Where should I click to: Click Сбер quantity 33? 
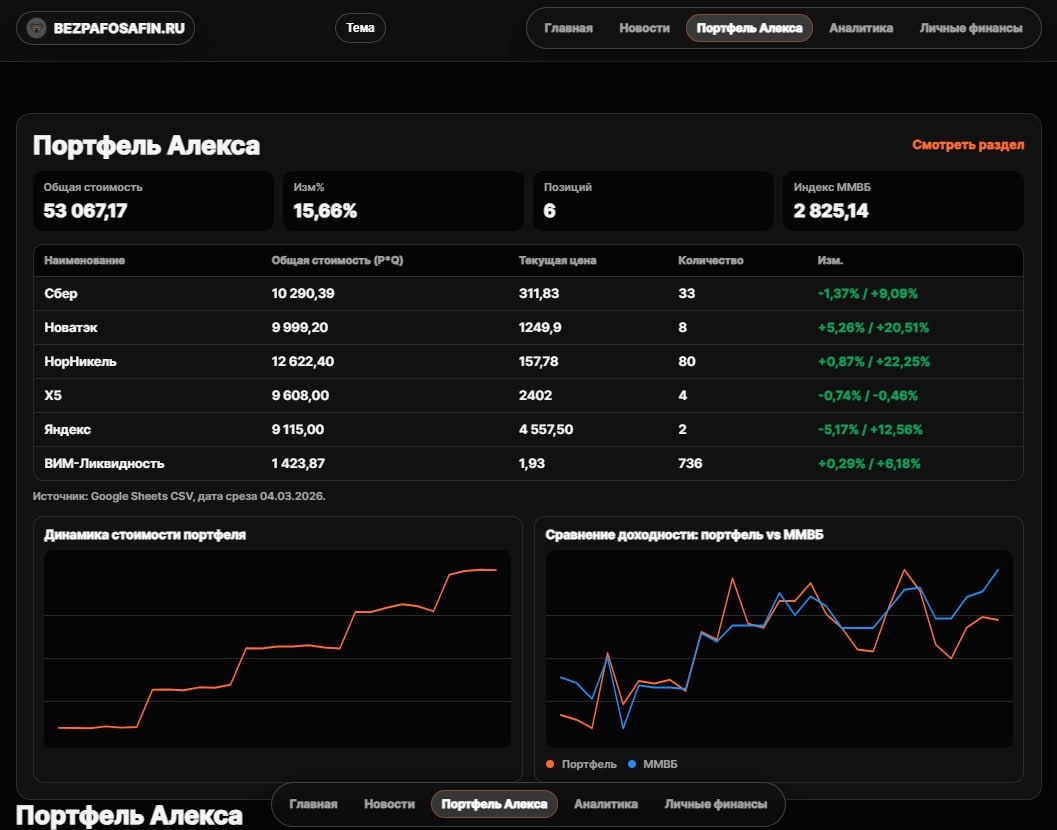[x=686, y=293]
